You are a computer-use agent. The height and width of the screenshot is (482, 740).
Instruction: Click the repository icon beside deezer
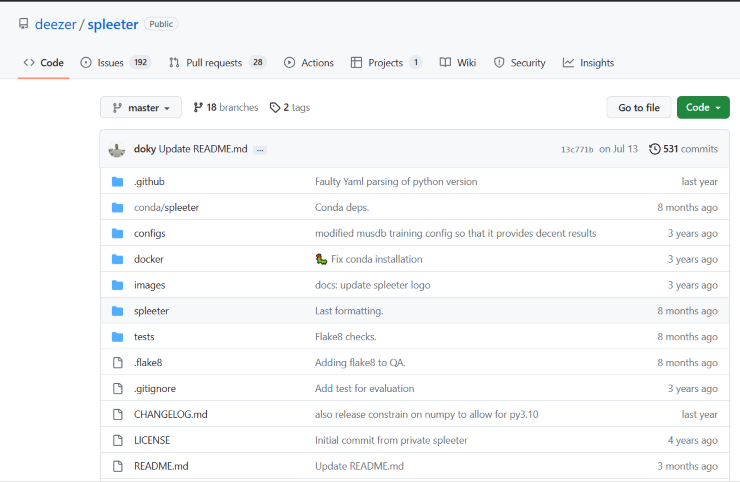tap(24, 24)
